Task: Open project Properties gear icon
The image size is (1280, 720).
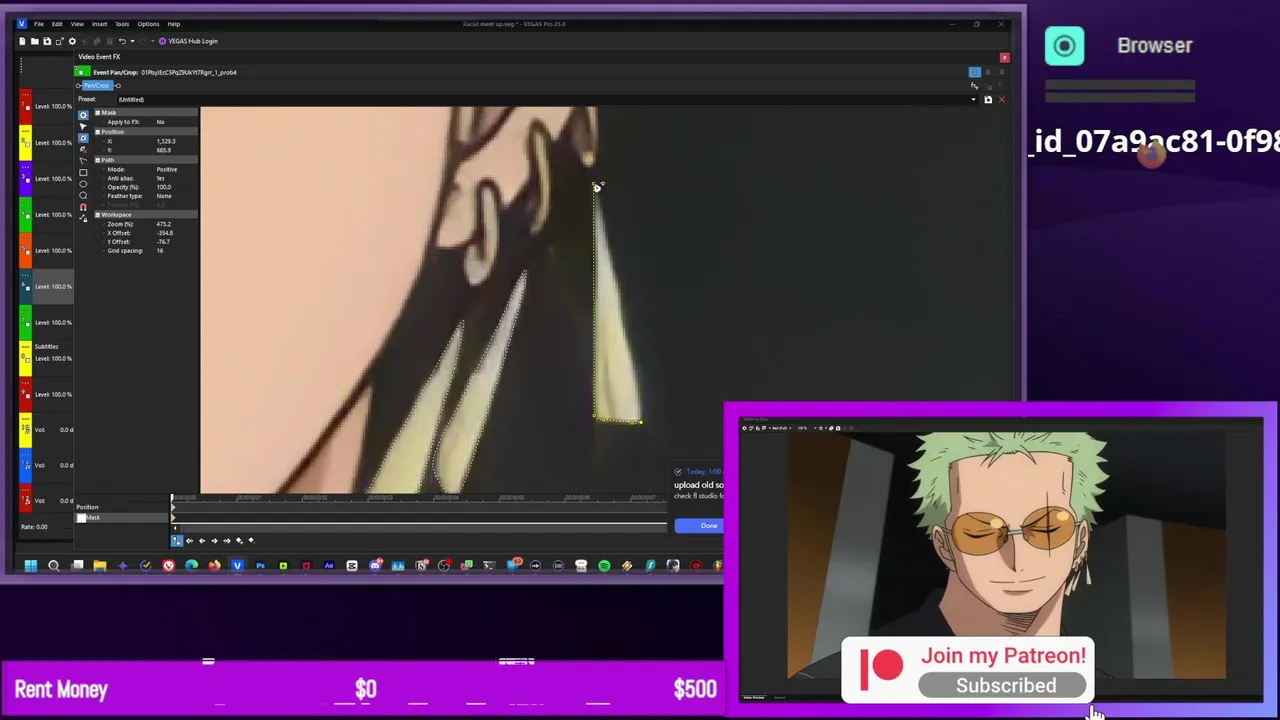Action: (x=72, y=41)
